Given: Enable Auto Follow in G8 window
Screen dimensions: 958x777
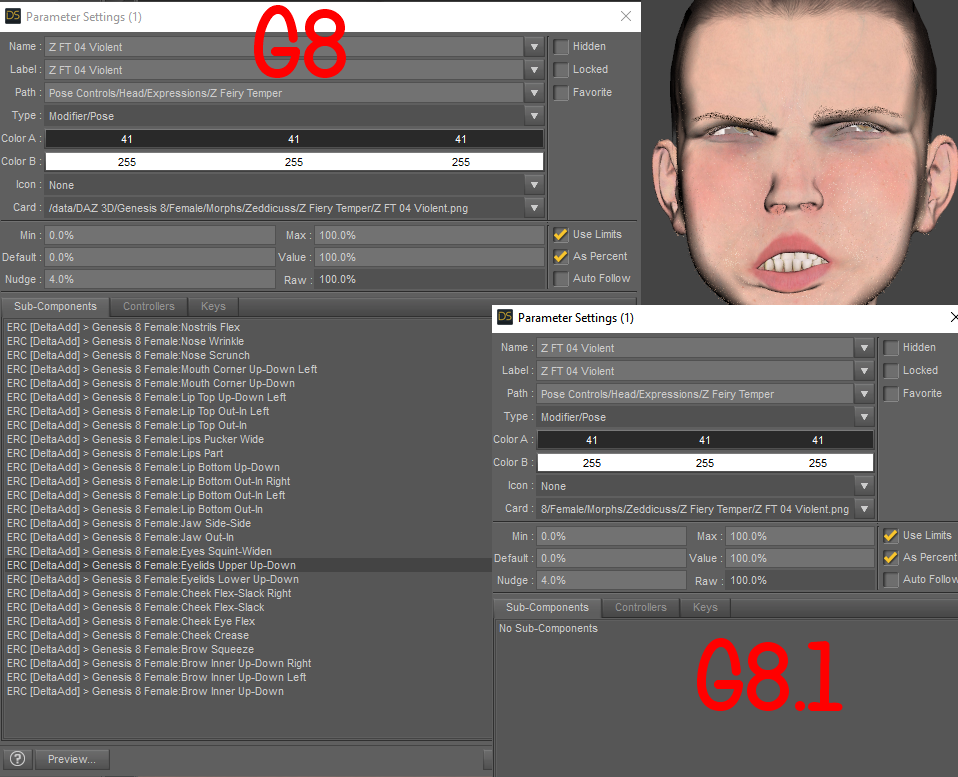Looking at the screenshot, I should (x=561, y=279).
